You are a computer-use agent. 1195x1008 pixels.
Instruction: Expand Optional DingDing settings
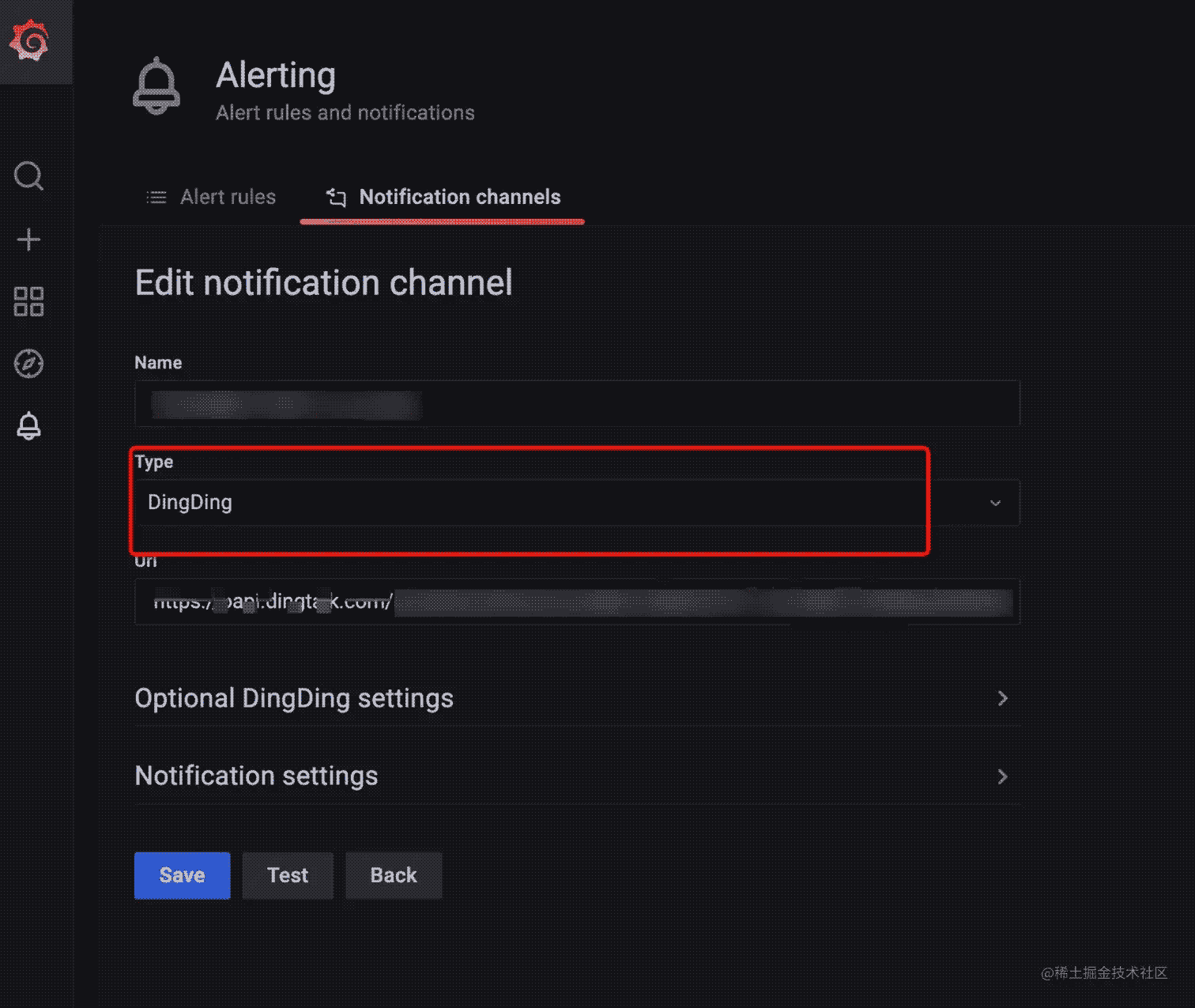(577, 698)
